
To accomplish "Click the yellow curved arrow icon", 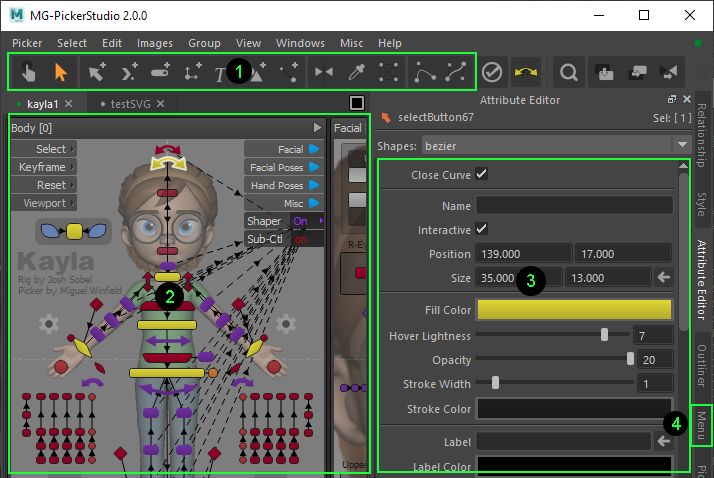I will pos(526,72).
